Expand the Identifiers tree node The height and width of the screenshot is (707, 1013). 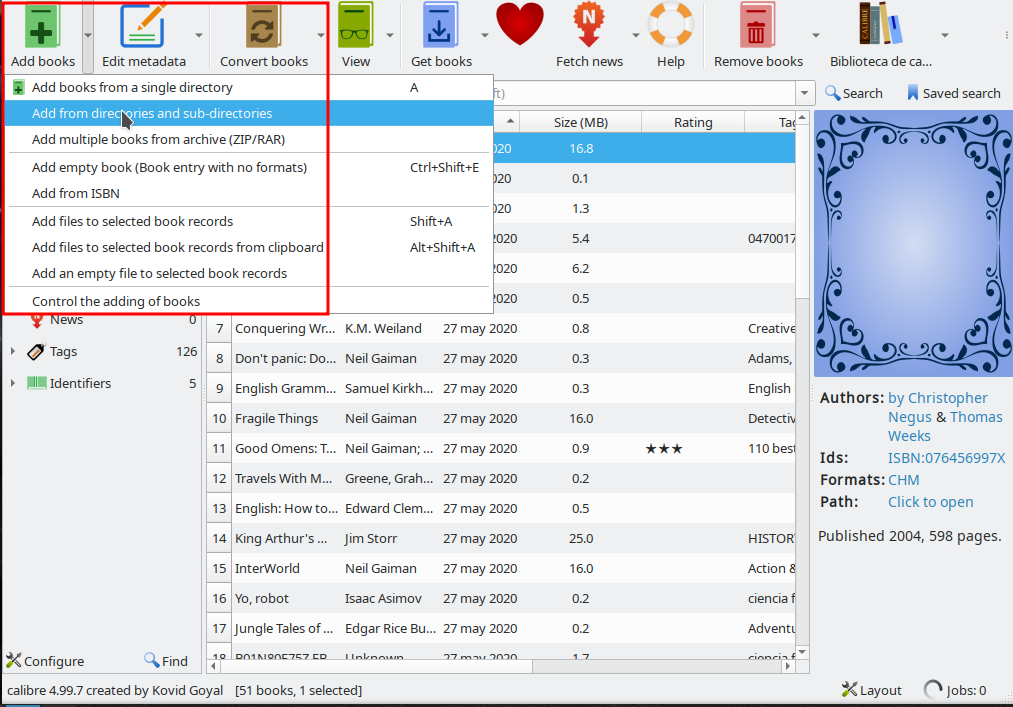tap(13, 383)
